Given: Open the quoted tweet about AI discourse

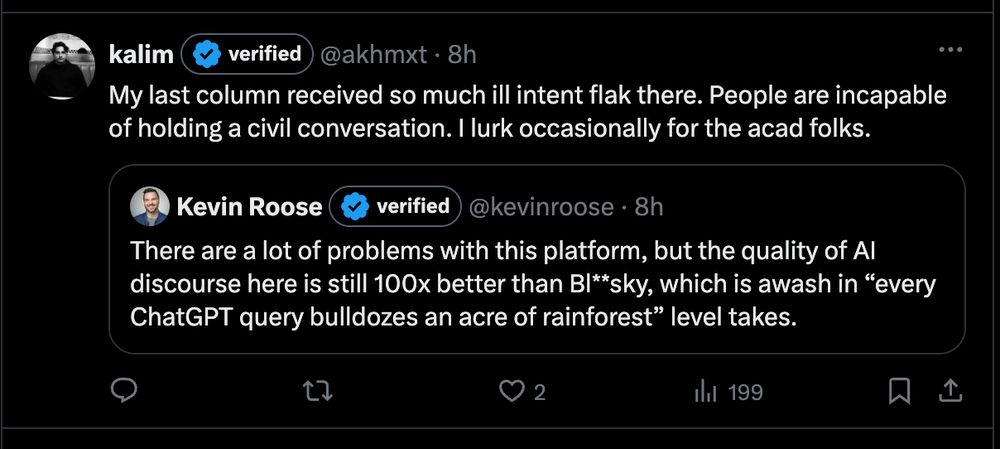Looking at the screenshot, I should pos(537,259).
